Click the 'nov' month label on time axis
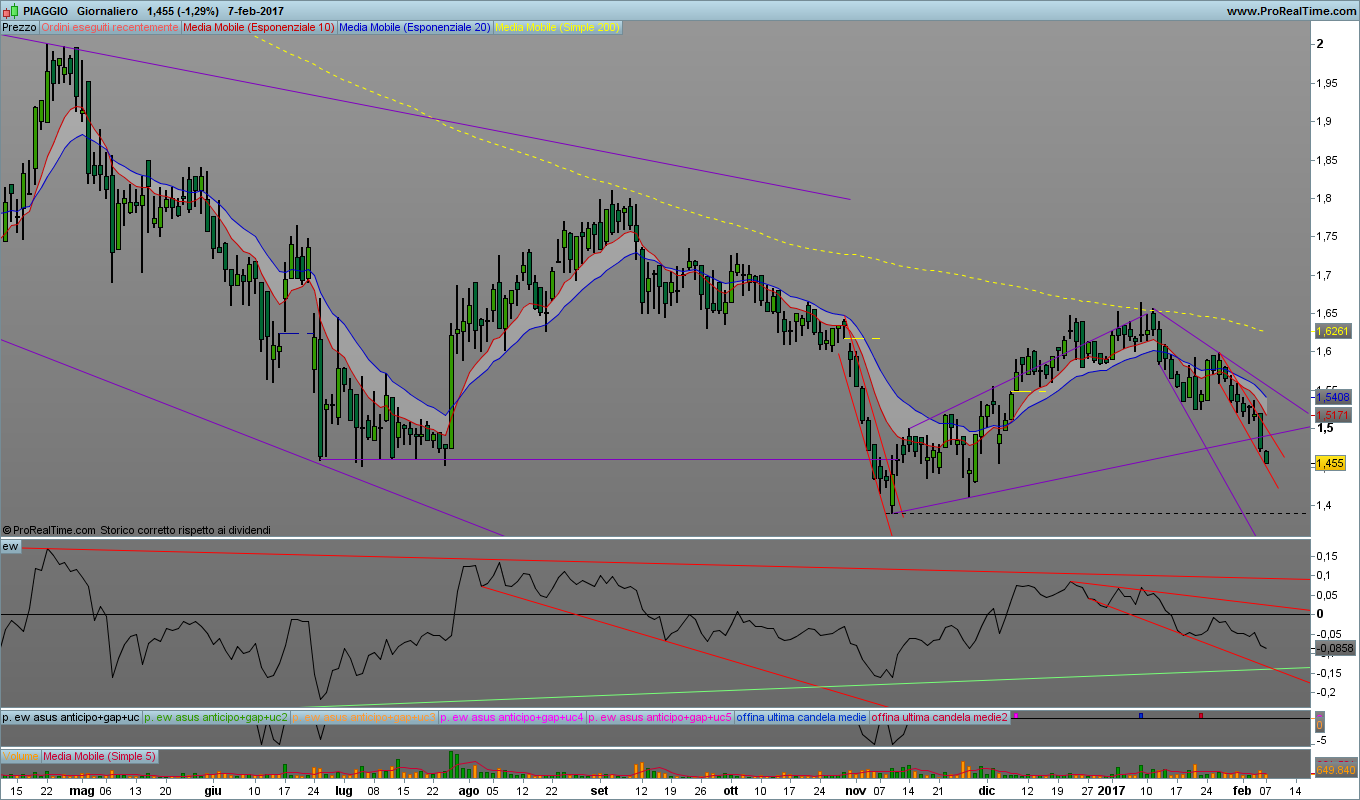 855,789
